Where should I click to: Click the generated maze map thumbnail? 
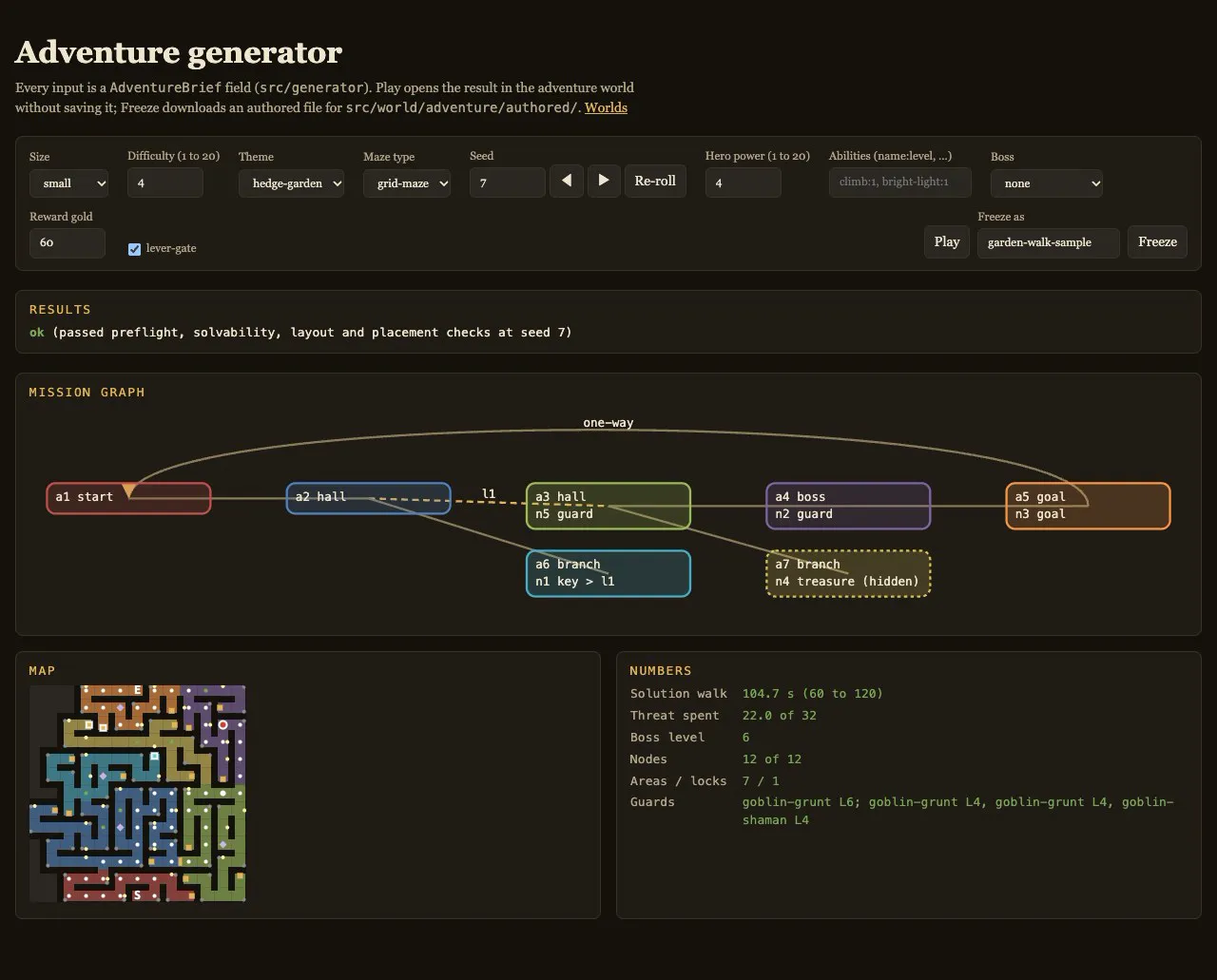coord(138,794)
